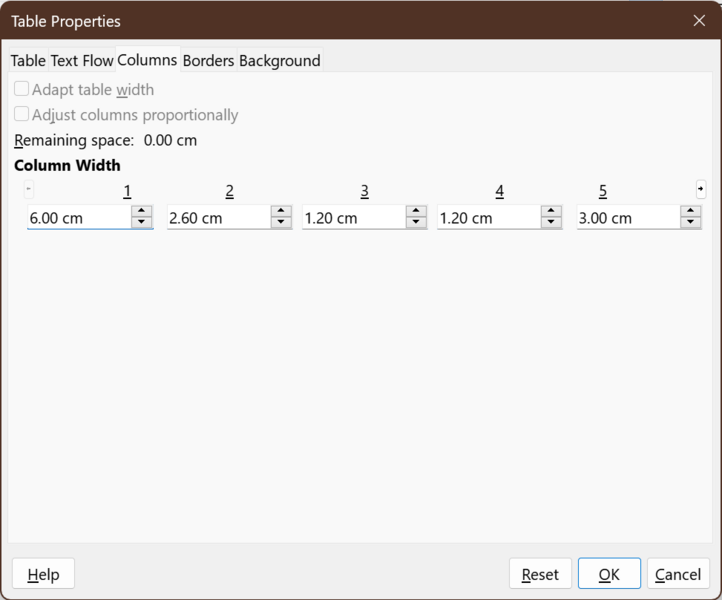Close the Table Properties dialog
Screen dimensions: 722x600
pyautogui.click(x=699, y=20)
